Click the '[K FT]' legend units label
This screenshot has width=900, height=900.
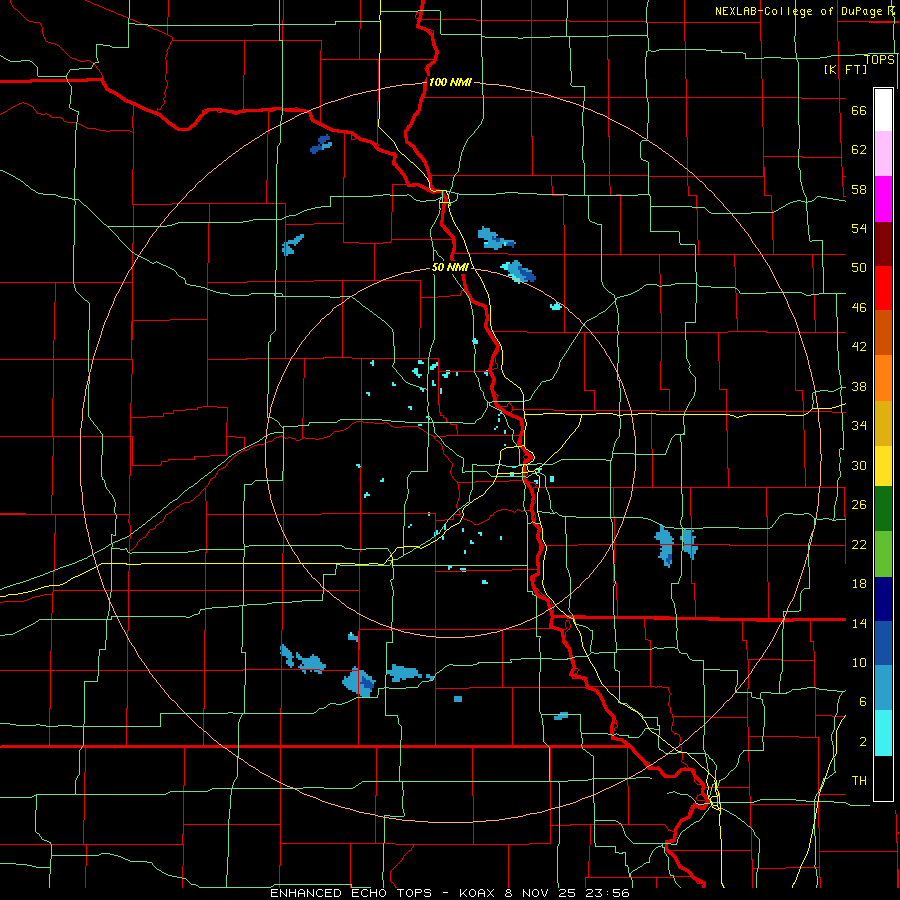(845, 69)
